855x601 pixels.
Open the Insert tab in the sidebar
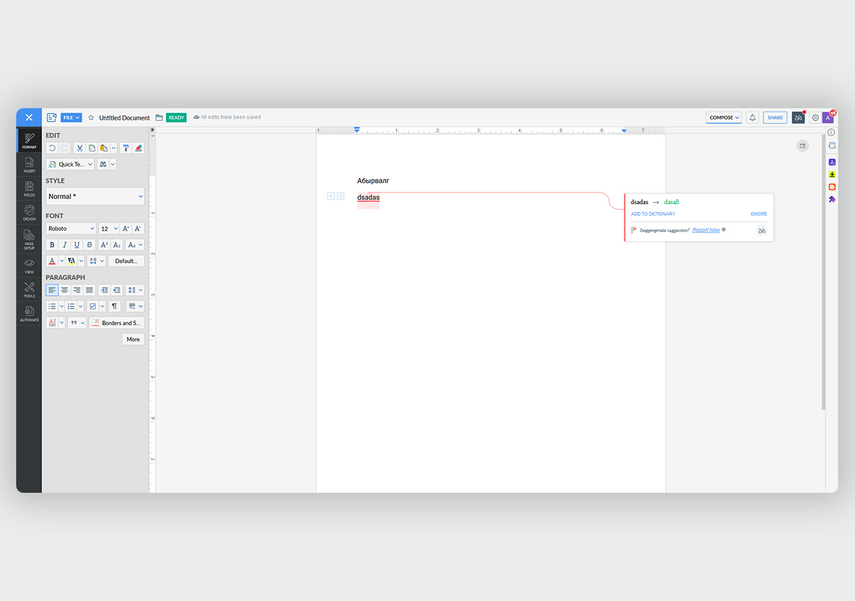pos(29,165)
